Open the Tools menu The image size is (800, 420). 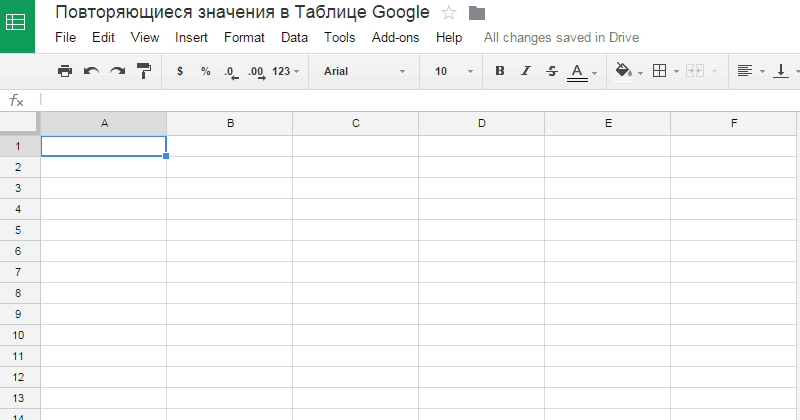tap(339, 38)
